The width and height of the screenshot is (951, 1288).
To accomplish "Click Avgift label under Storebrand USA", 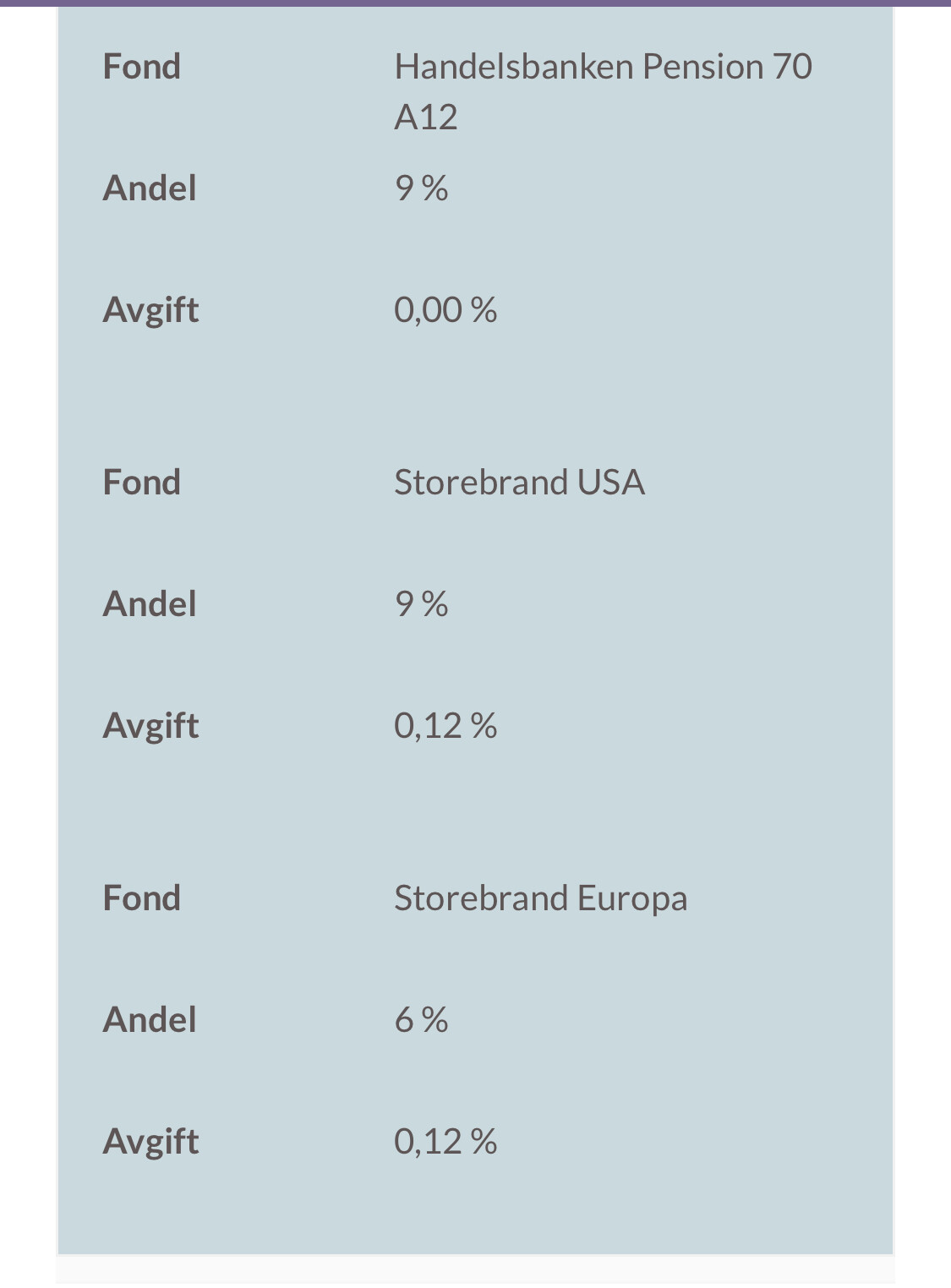I will coord(150,725).
